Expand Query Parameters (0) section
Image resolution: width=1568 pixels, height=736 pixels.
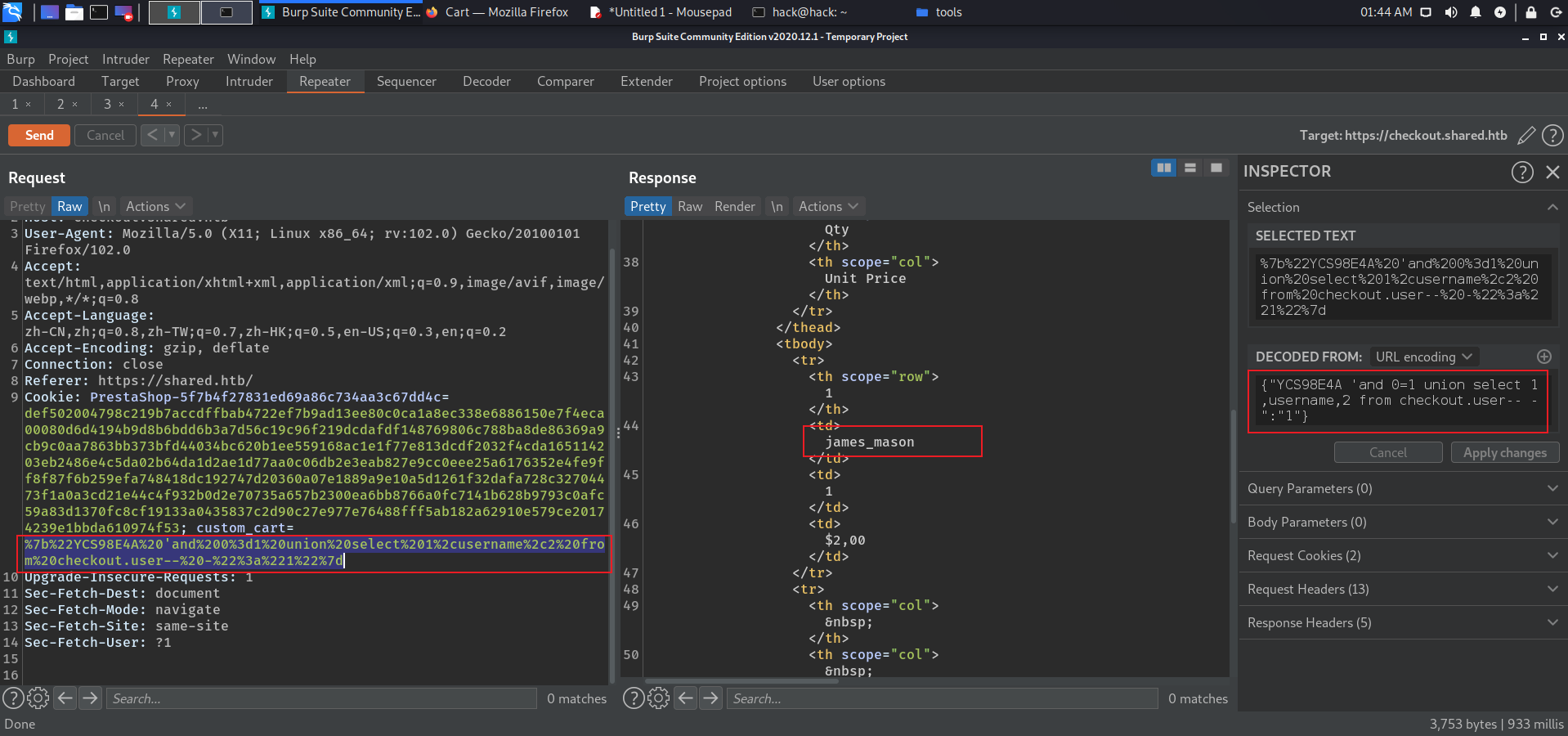tap(1401, 488)
